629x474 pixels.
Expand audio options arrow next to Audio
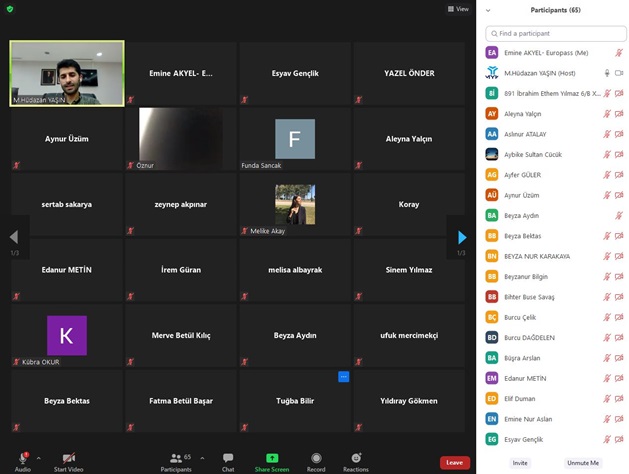(x=39, y=458)
